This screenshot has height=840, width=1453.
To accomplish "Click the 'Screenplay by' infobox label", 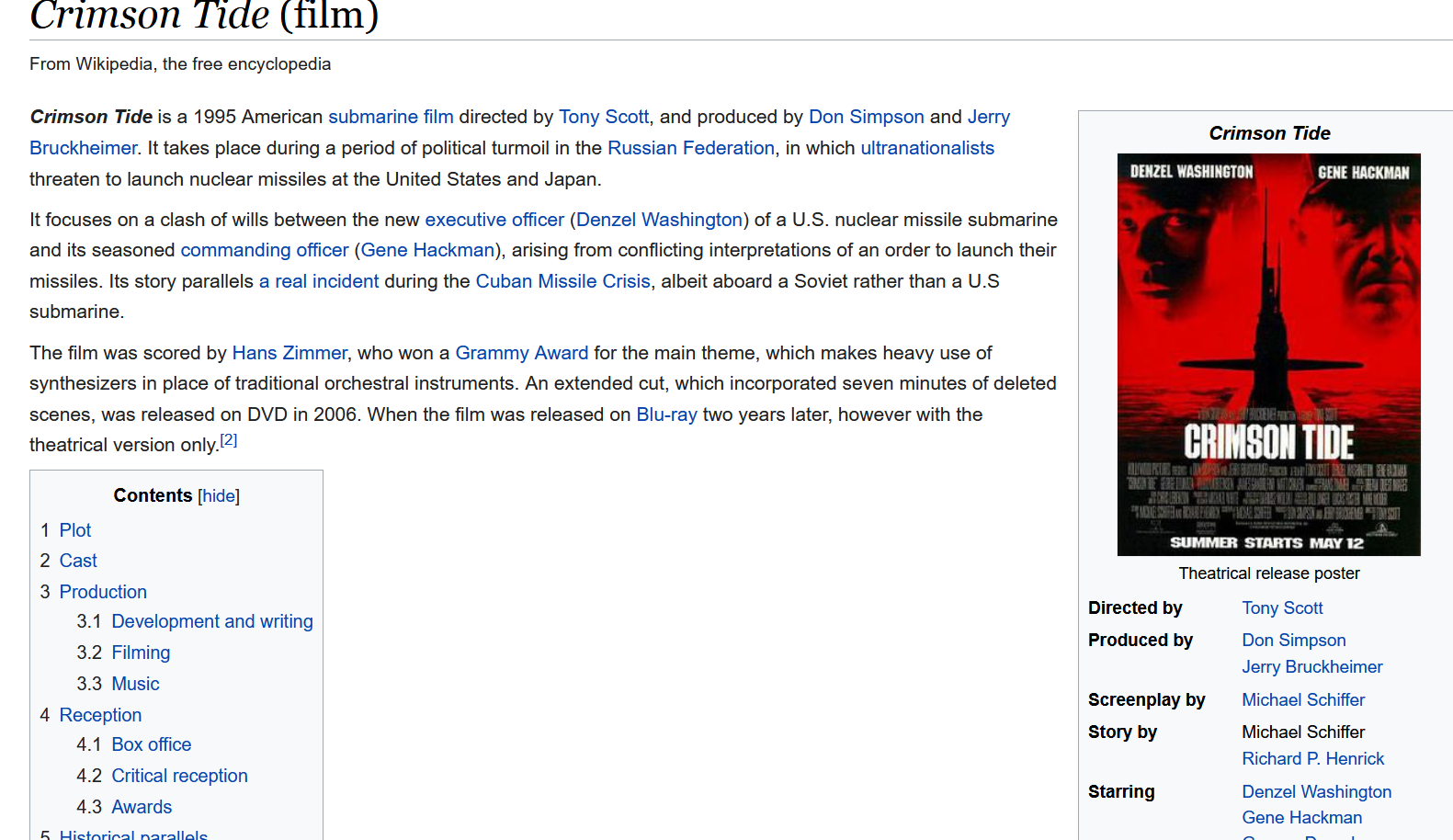I will tap(1146, 700).
